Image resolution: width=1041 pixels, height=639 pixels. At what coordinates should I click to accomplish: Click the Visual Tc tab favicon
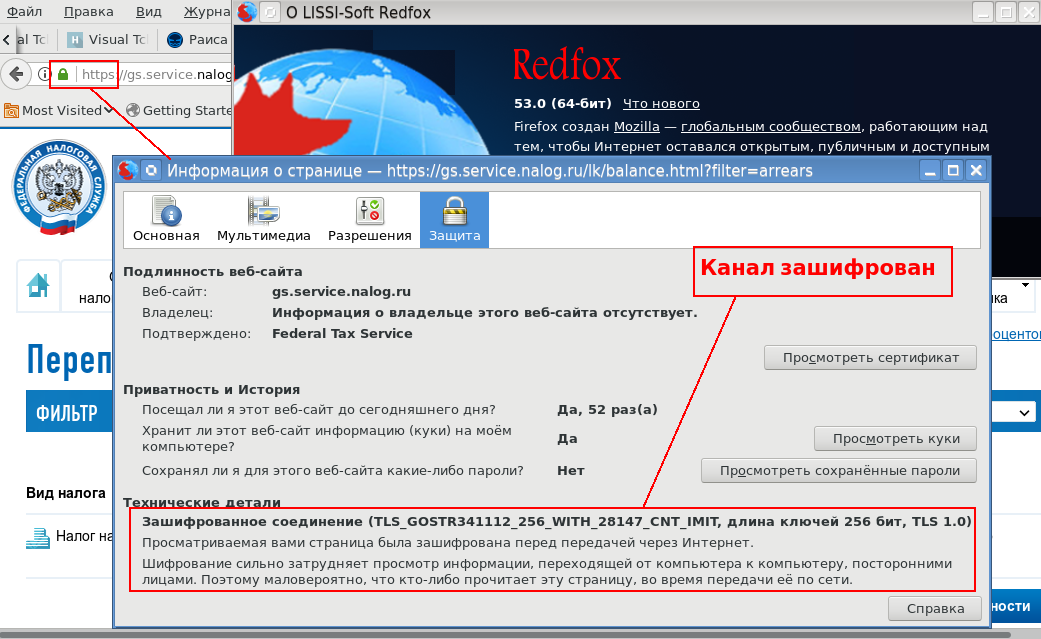coord(75,40)
